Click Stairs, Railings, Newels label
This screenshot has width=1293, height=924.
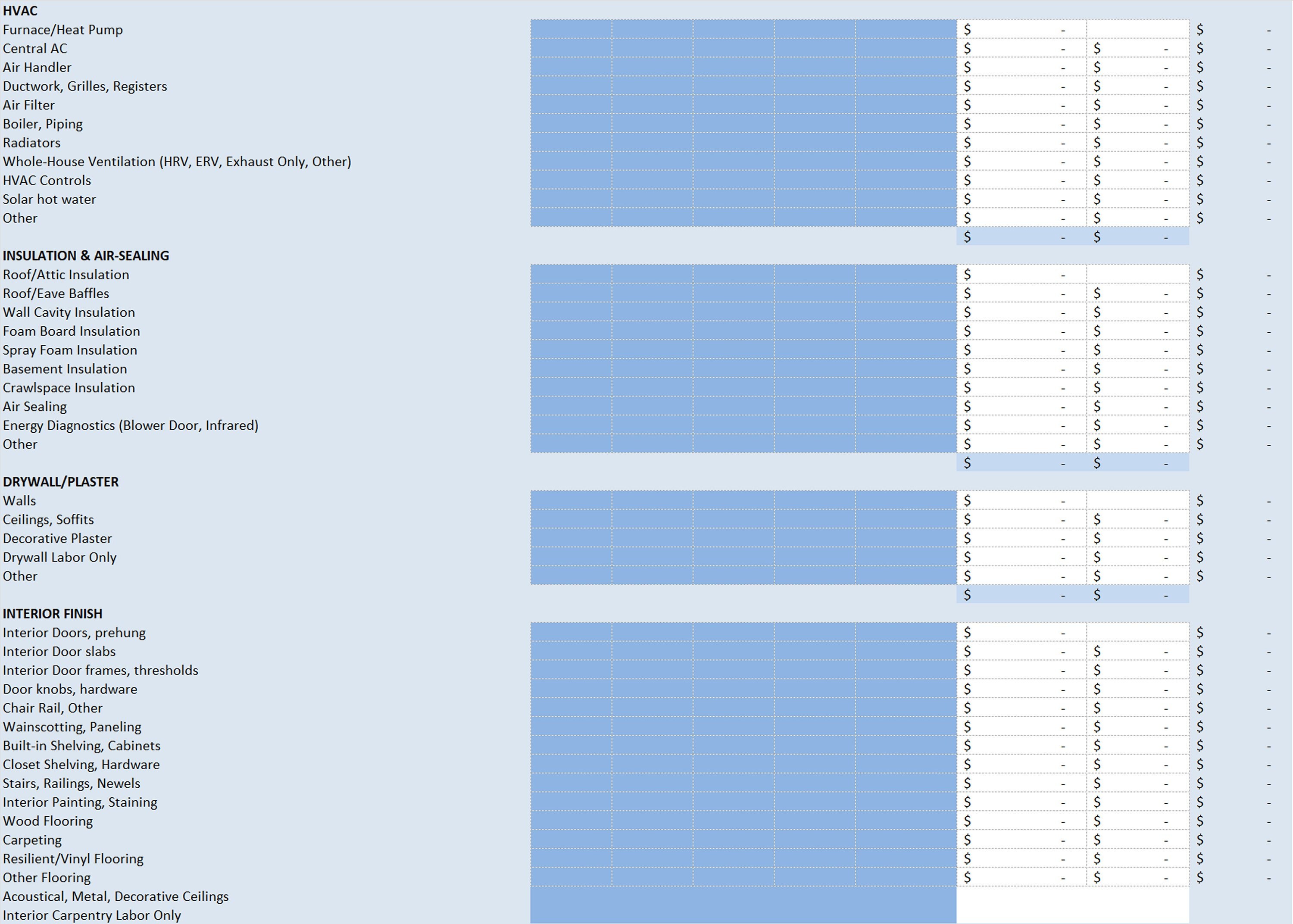pos(71,784)
